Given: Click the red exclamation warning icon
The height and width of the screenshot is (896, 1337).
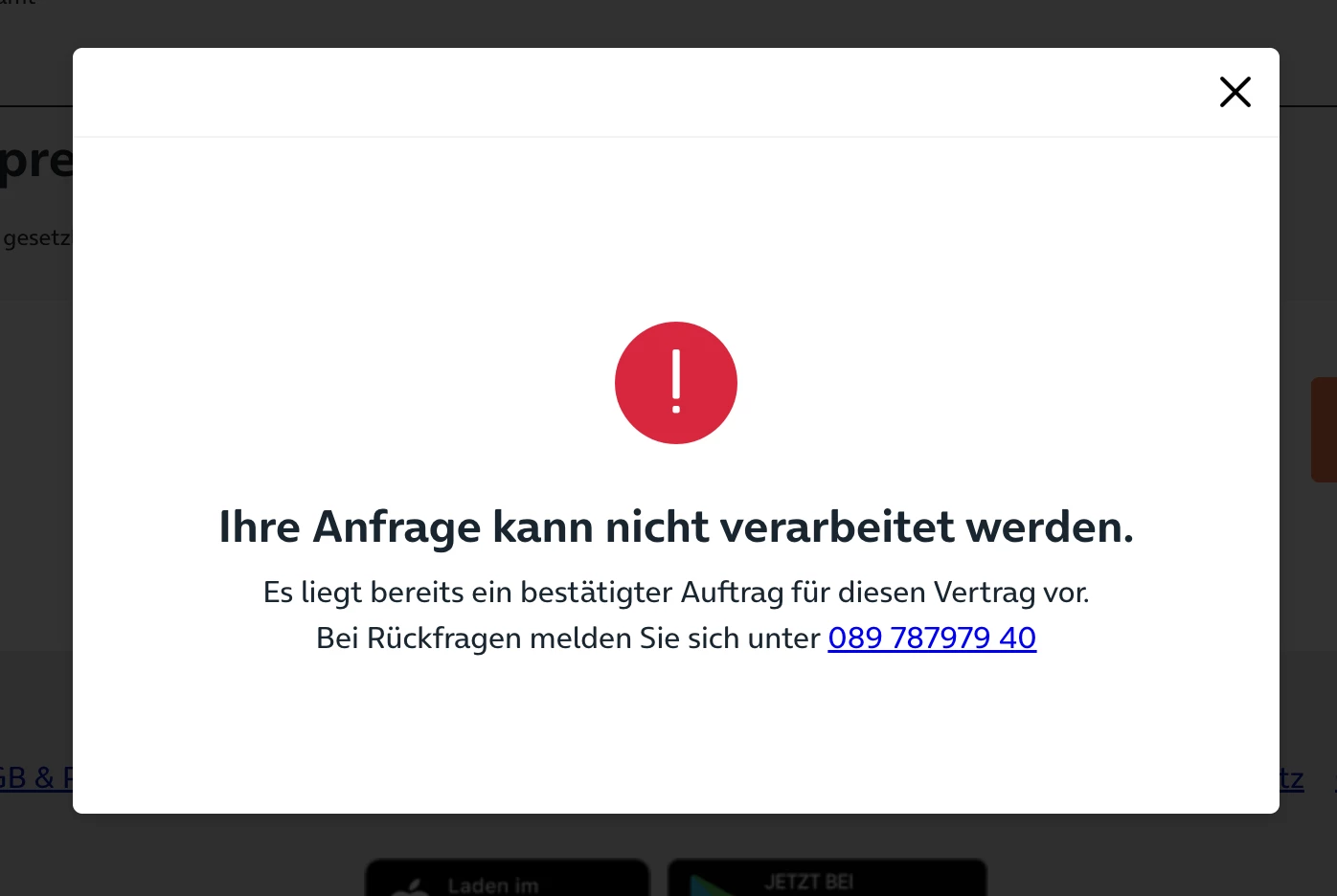Looking at the screenshot, I should [676, 383].
